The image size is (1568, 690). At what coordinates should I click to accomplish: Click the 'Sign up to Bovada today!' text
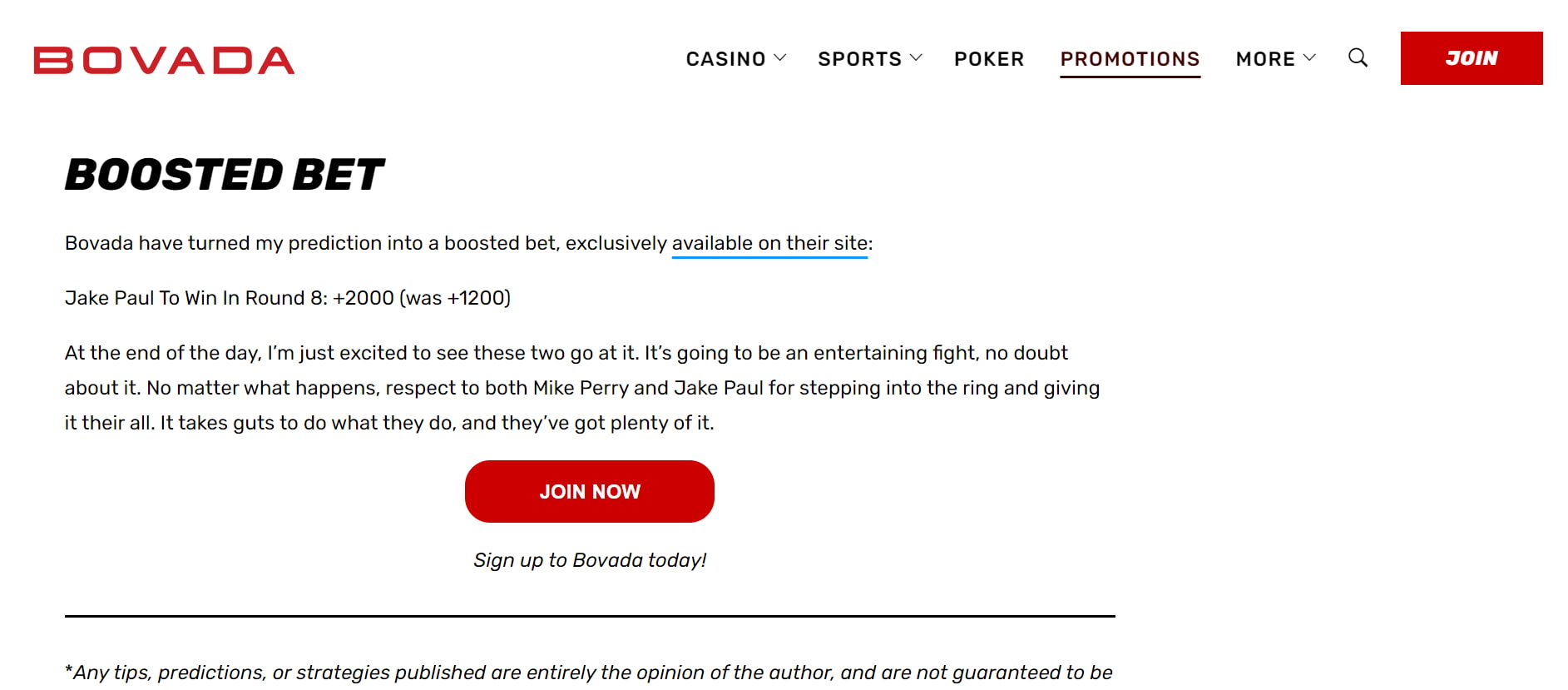(x=589, y=560)
